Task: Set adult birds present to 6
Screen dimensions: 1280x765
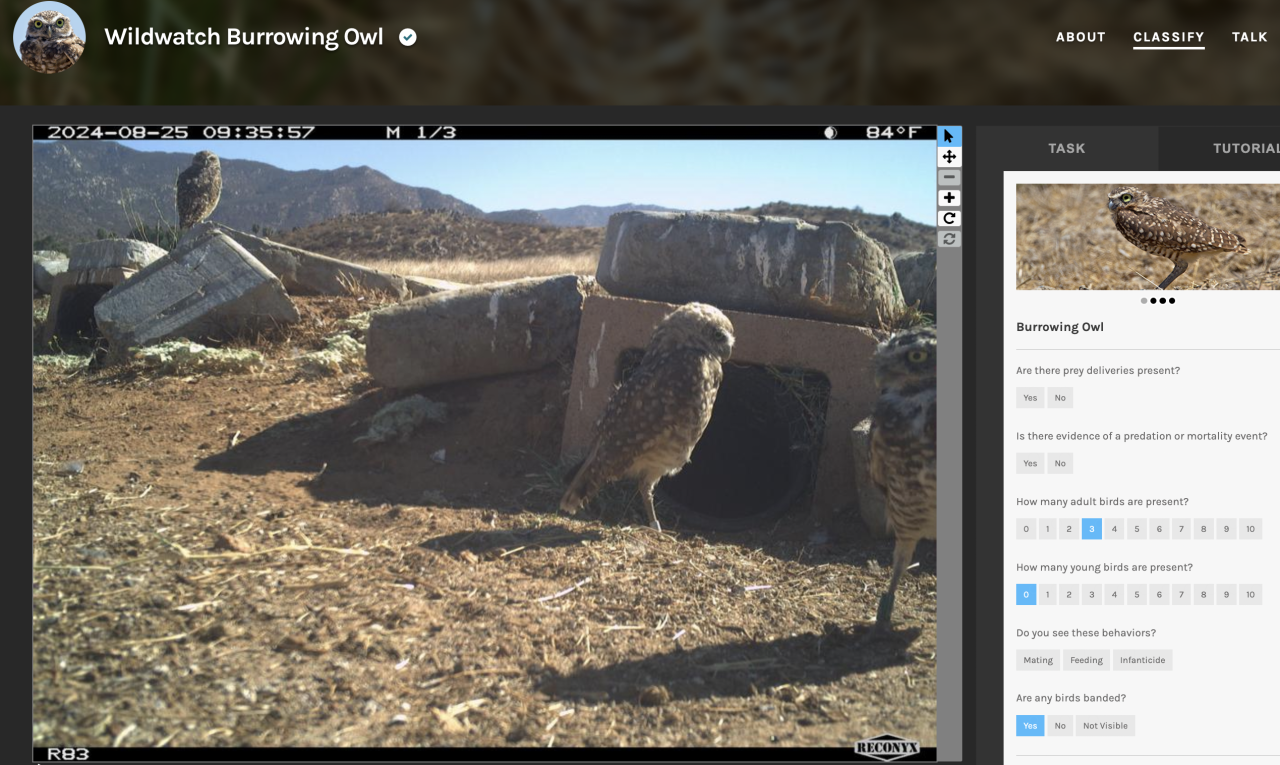Action: point(1159,529)
